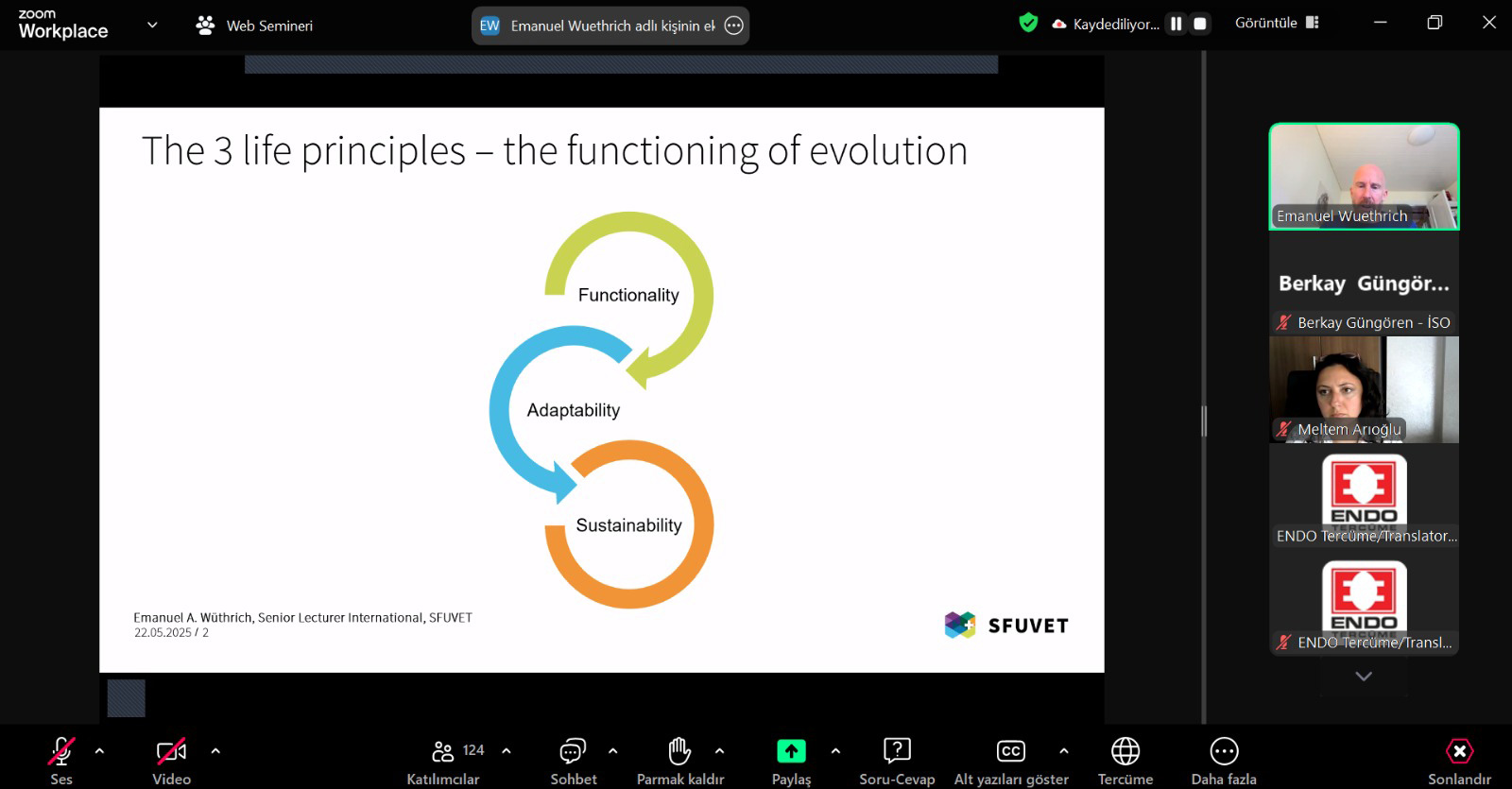Minimize the Zoom window

(x=1381, y=23)
